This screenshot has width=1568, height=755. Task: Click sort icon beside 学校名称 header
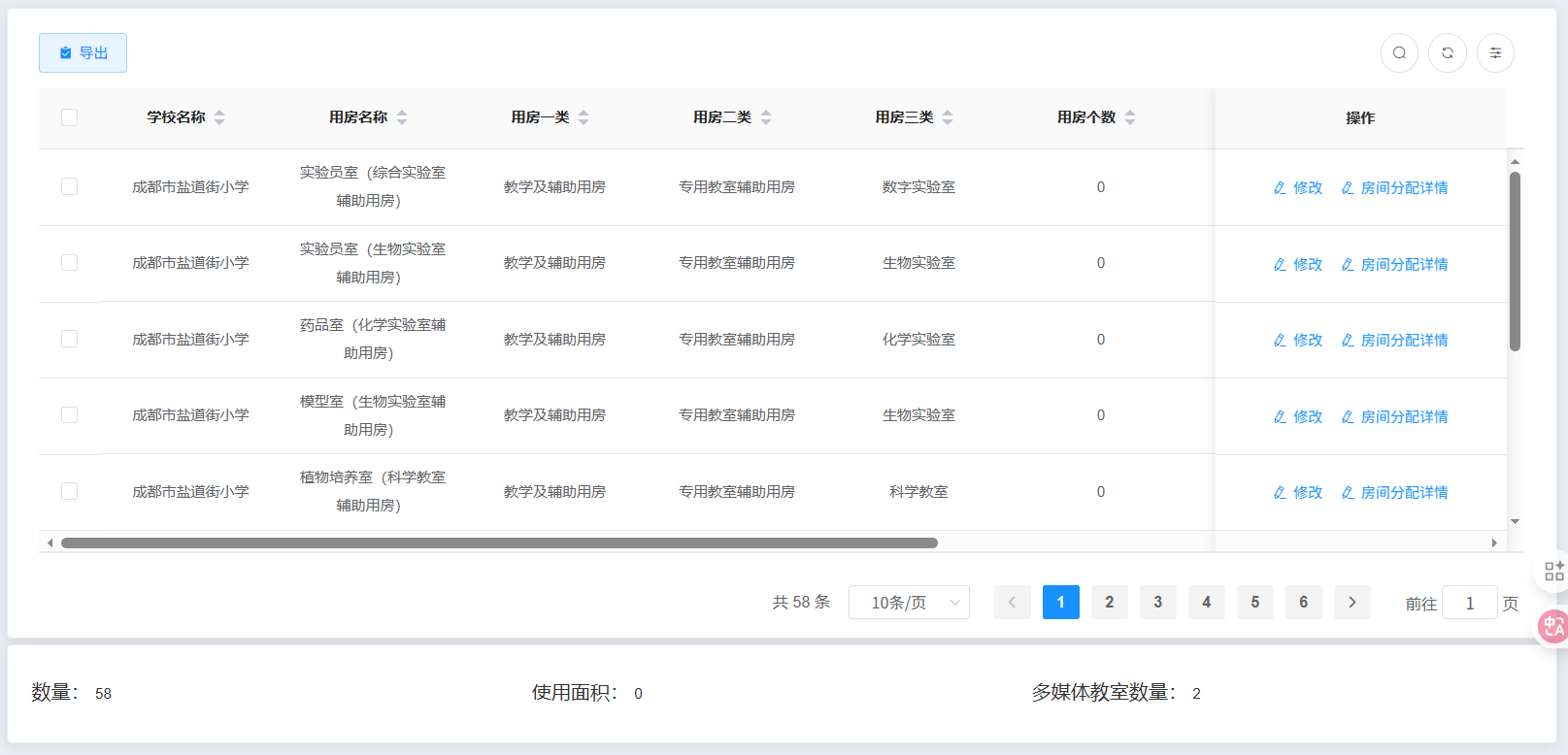coord(219,117)
